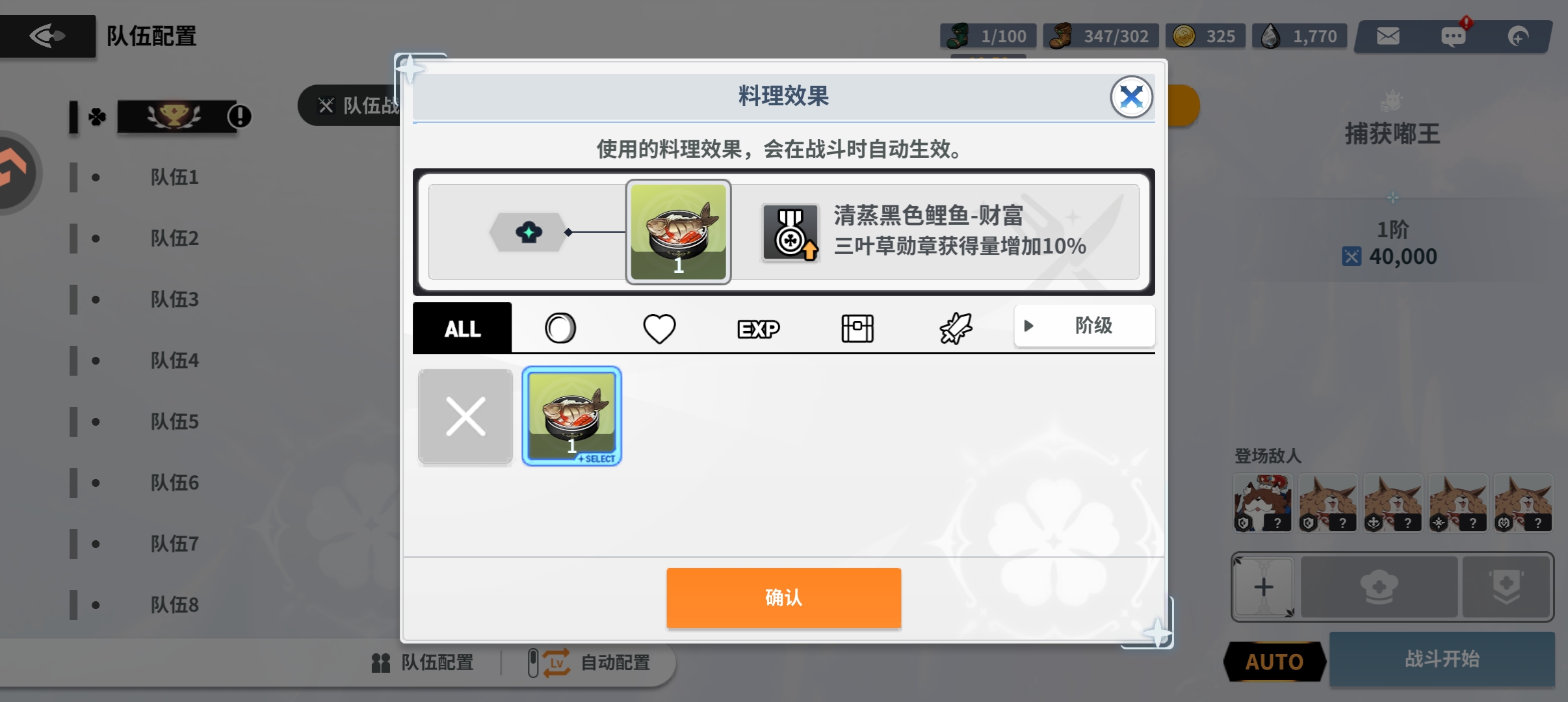Viewport: 1568px width, 702px height.
Task: Select 队伍3 in team list
Action: (175, 300)
